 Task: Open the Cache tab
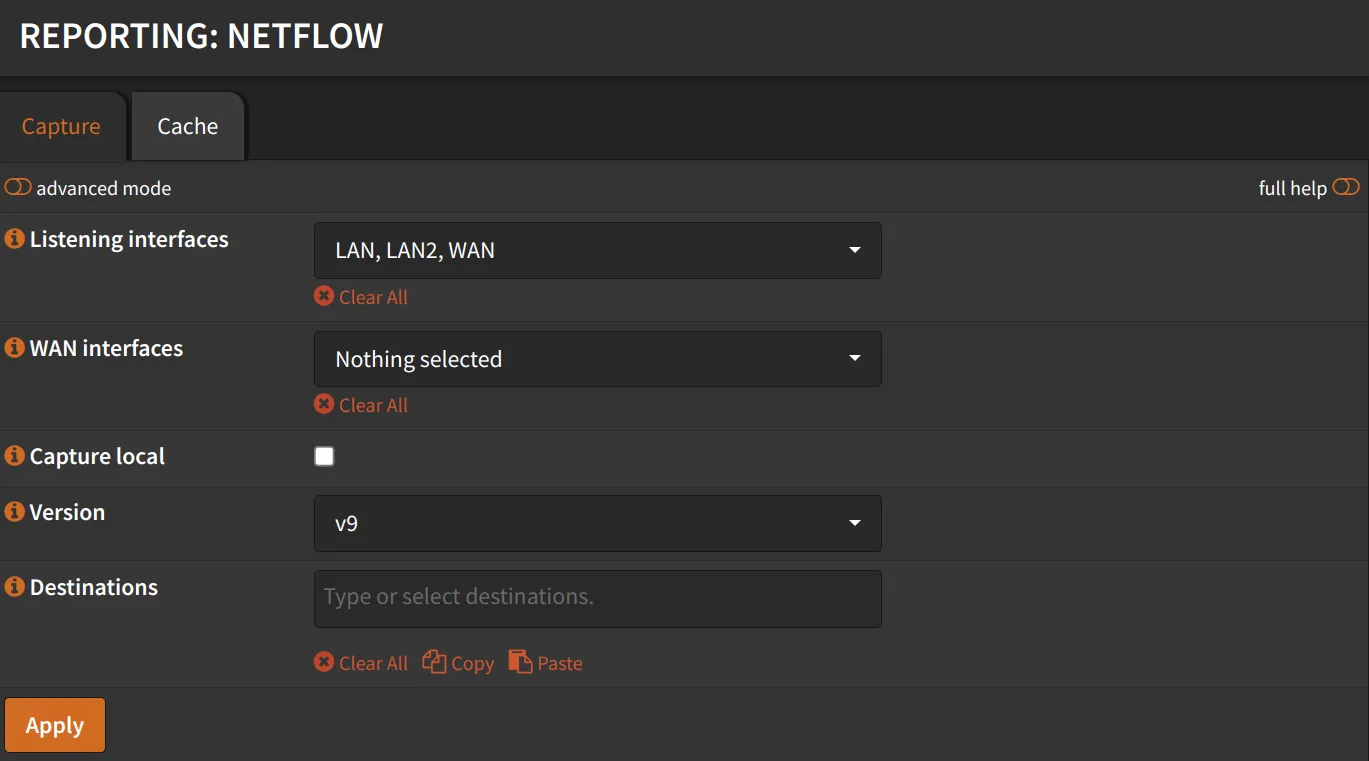click(187, 126)
